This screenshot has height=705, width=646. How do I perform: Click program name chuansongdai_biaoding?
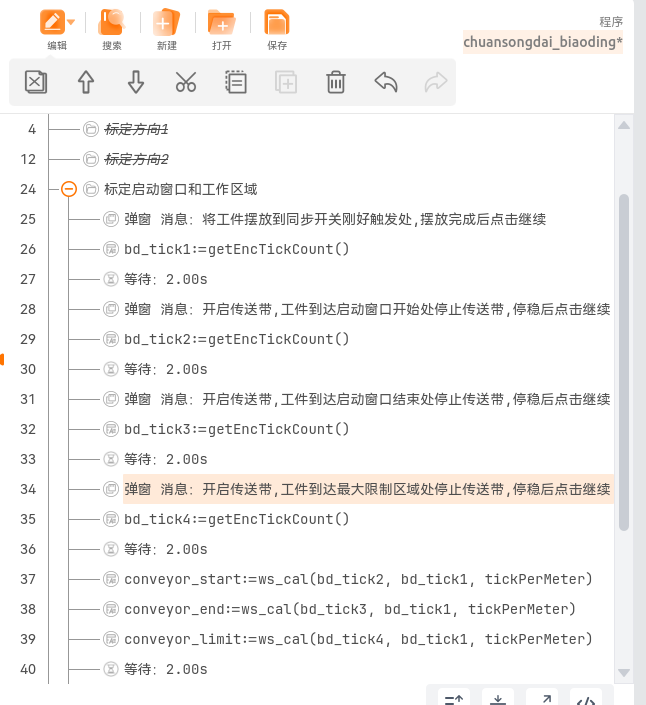tap(542, 42)
